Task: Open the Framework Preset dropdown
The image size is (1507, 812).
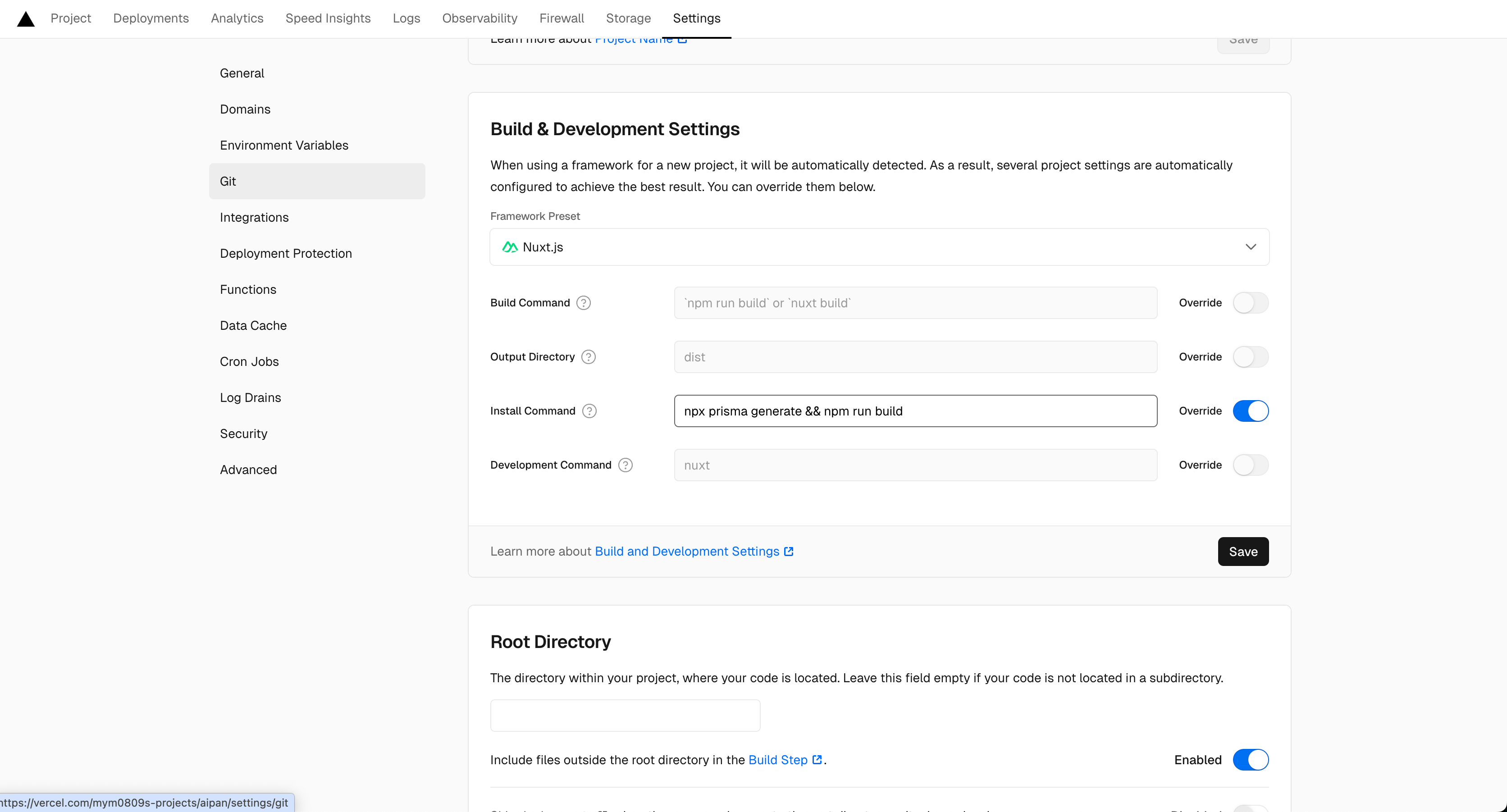Action: [877, 247]
